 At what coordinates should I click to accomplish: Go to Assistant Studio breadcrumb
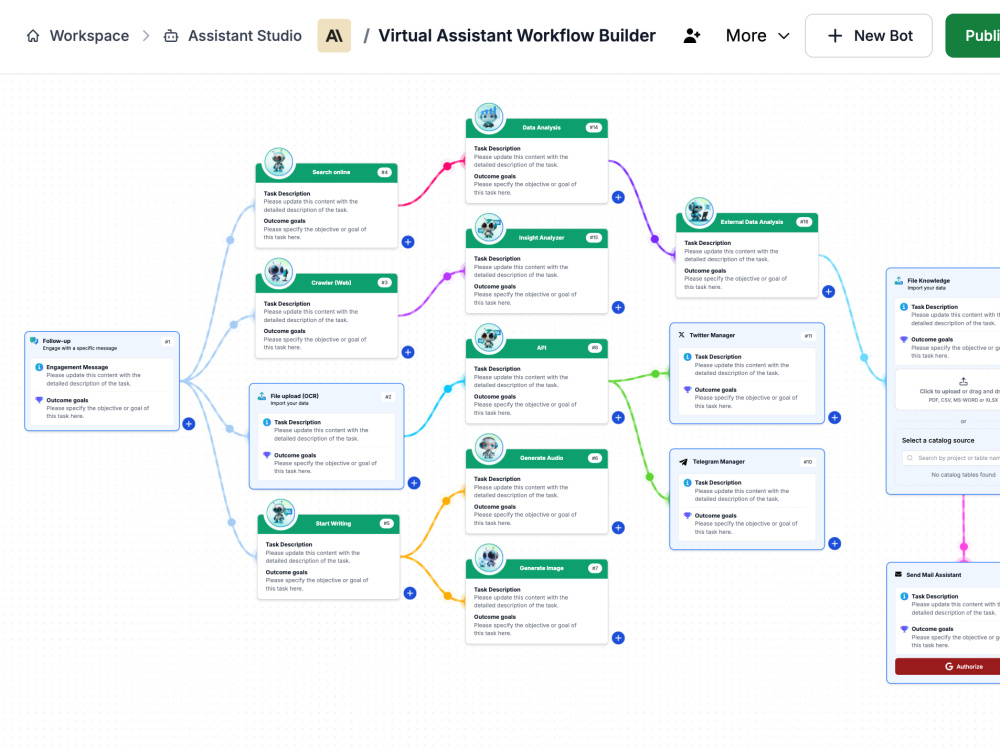pos(244,36)
